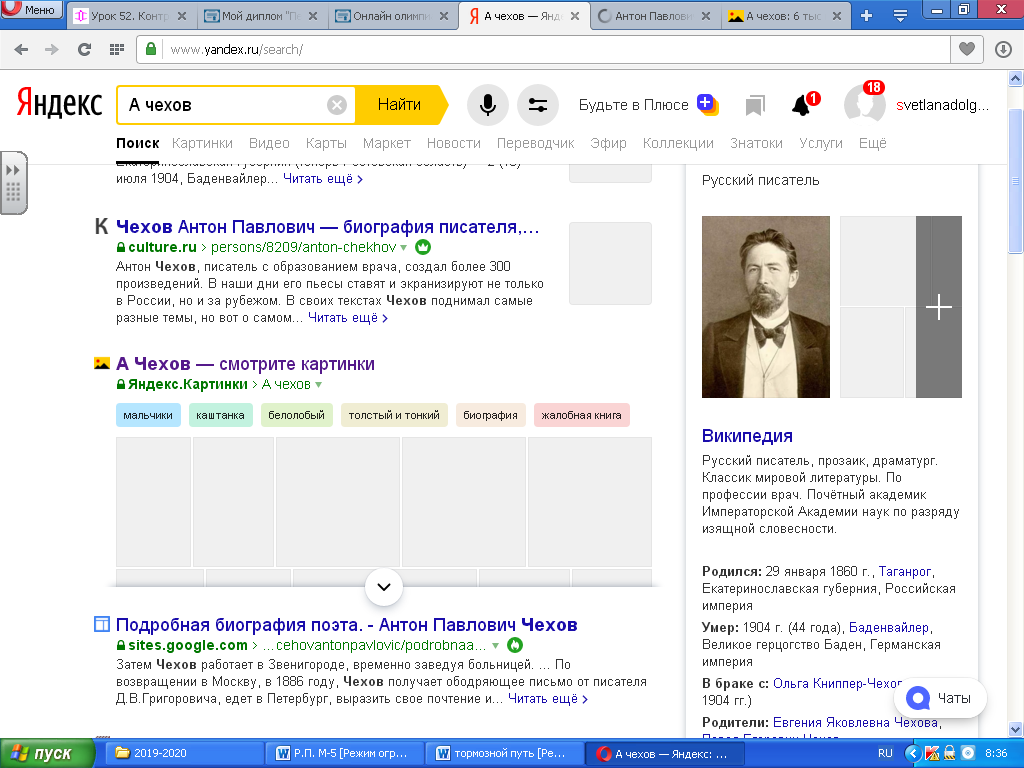The image size is (1024, 768).
Task: Open the downloads icon in toolbar
Action: coord(1003,50)
